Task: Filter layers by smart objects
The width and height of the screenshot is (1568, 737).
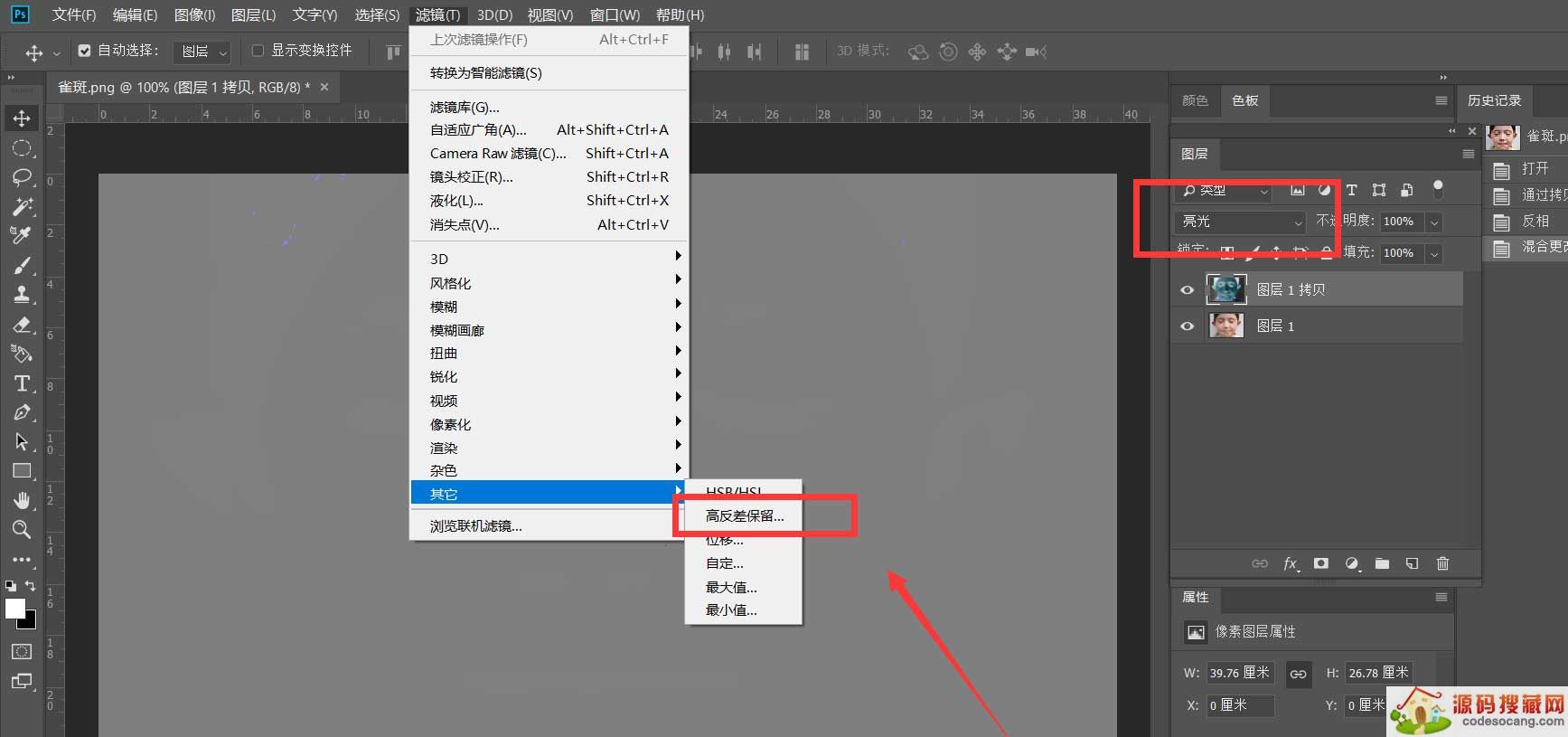Action: pos(1406,190)
